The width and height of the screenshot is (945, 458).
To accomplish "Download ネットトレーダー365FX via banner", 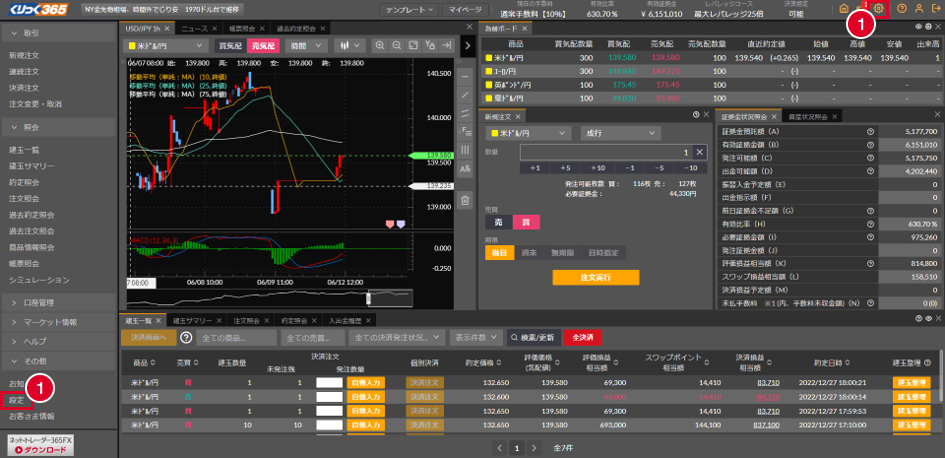I will [x=40, y=445].
